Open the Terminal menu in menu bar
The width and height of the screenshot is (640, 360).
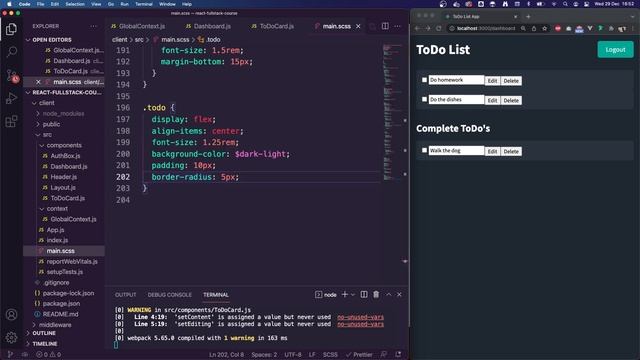click(144, 4)
